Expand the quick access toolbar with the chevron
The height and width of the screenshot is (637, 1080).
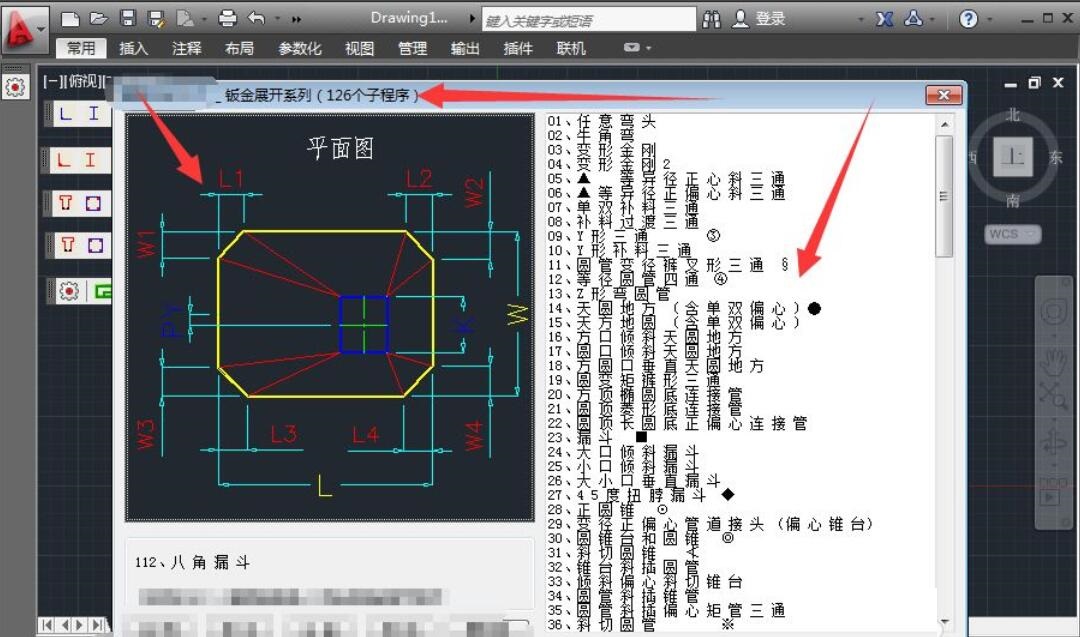295,17
